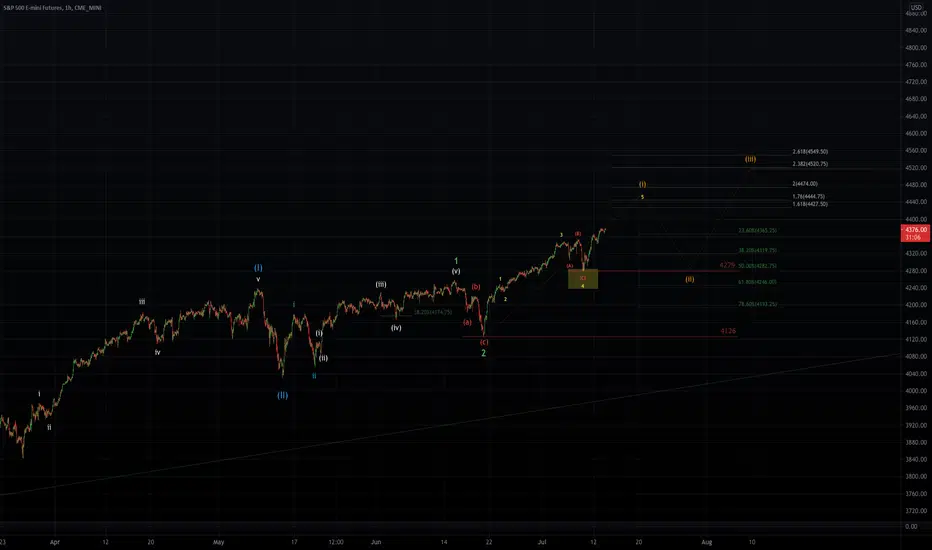Viewport: 932px width, 550px height.
Task: Click the Aug label on time axis
Action: tap(706, 542)
